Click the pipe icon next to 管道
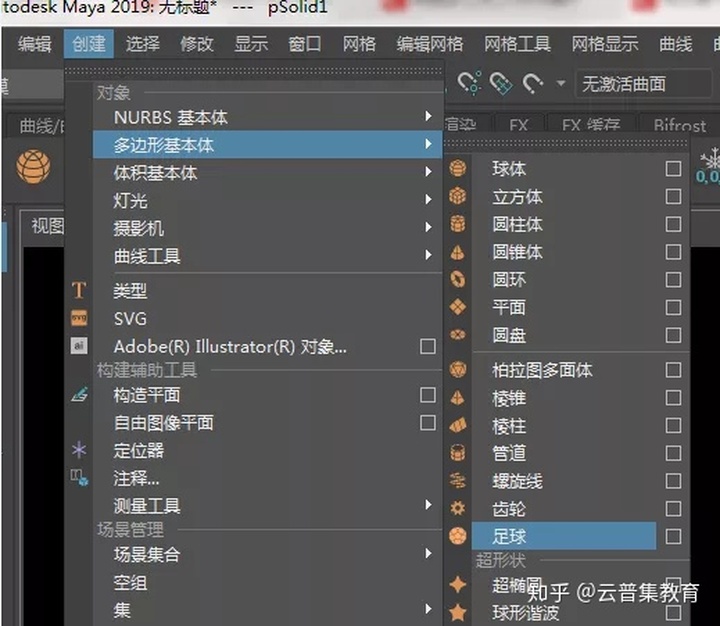 pyautogui.click(x=457, y=453)
